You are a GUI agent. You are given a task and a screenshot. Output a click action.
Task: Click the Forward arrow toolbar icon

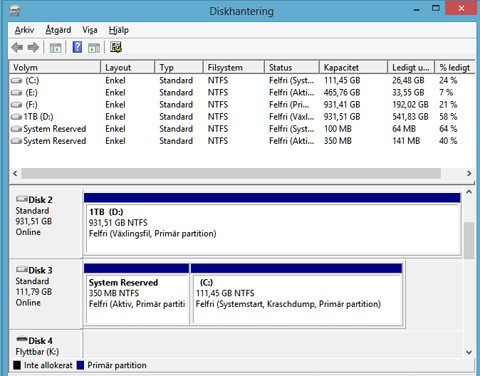pos(33,48)
